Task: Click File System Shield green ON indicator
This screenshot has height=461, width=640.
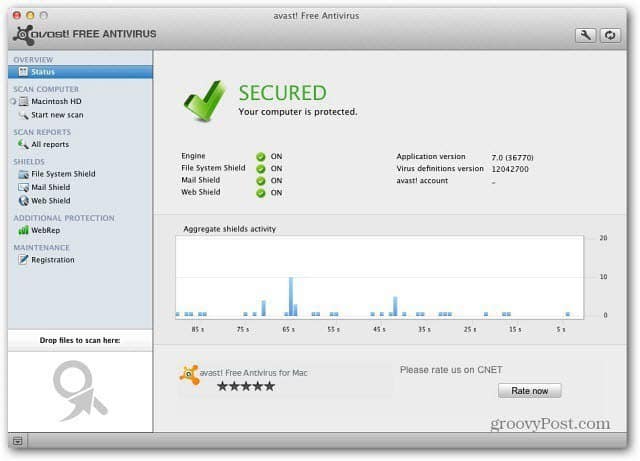Action: pos(261,169)
